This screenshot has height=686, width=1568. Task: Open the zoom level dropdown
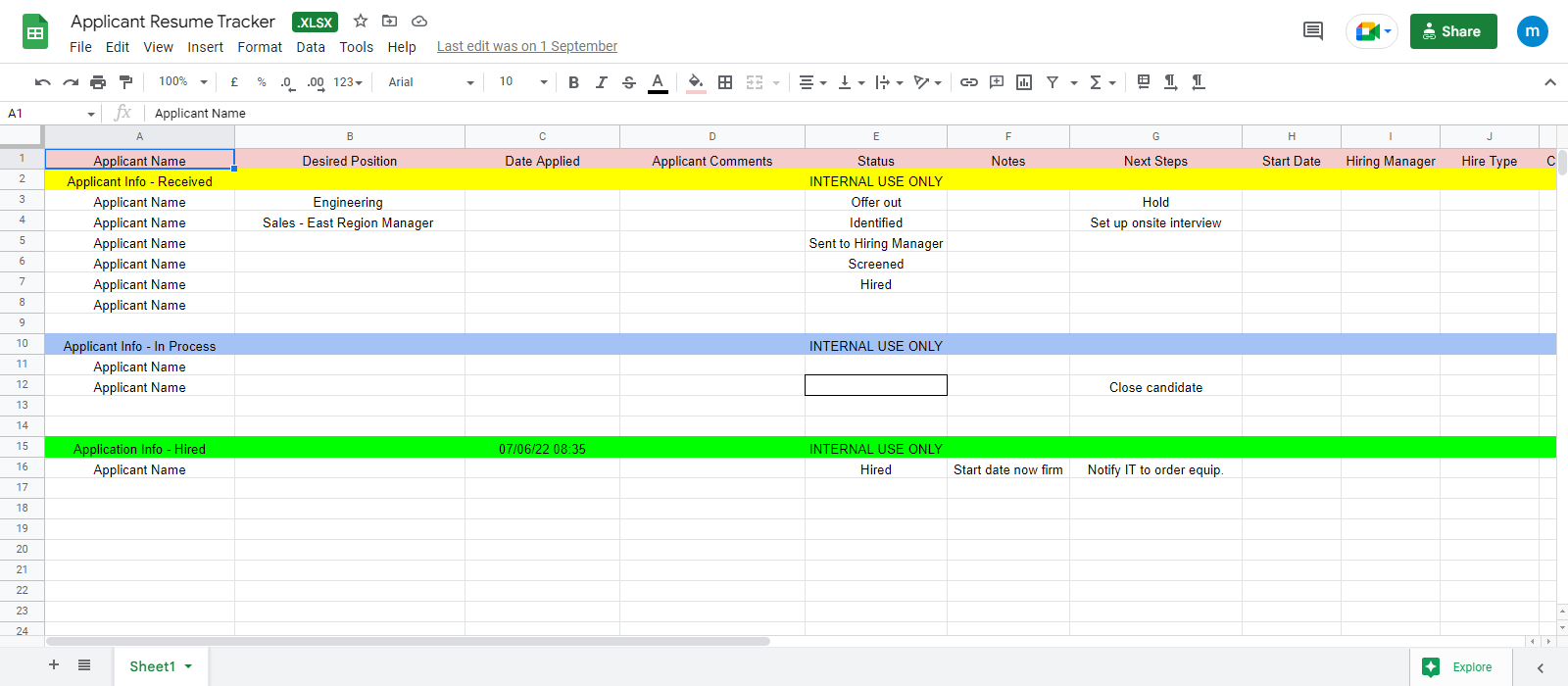click(183, 82)
